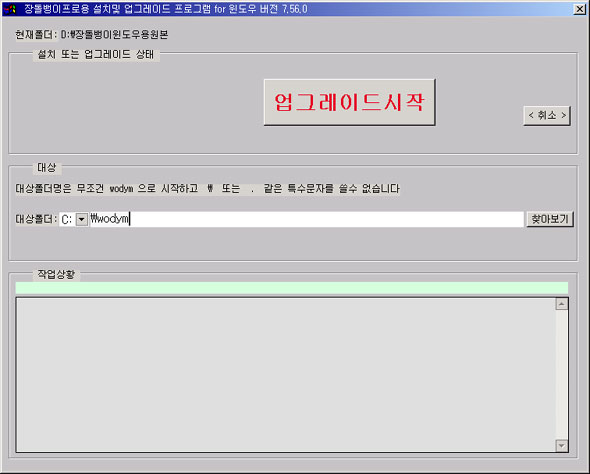Image resolution: width=590 pixels, height=474 pixels.
Task: Select the C: drive combo box text
Action: click(x=67, y=219)
